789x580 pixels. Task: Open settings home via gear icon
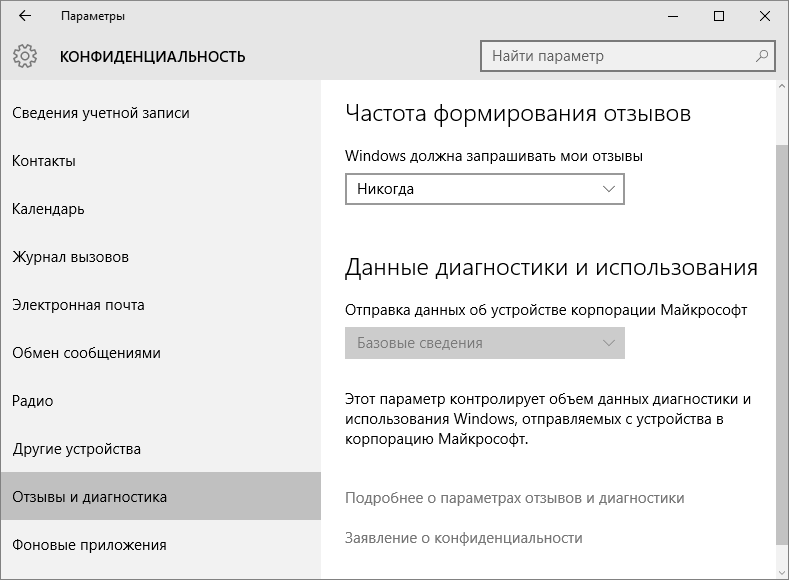point(25,56)
